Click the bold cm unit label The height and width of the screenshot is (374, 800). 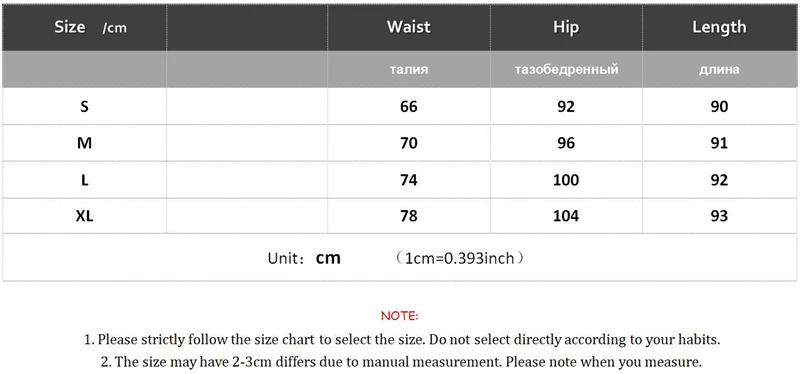coord(328,258)
